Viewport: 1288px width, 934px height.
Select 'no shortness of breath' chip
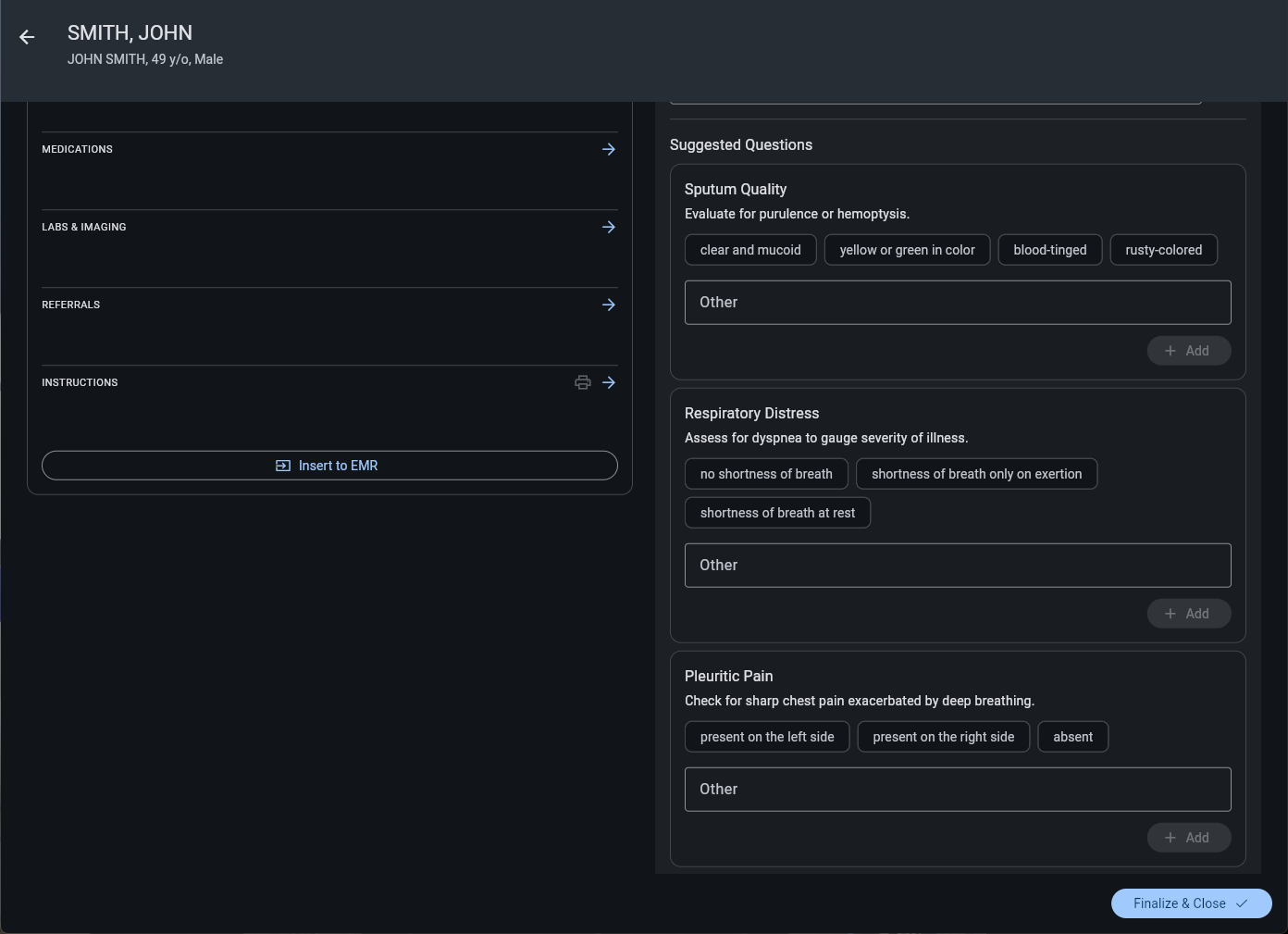pyautogui.click(x=766, y=474)
